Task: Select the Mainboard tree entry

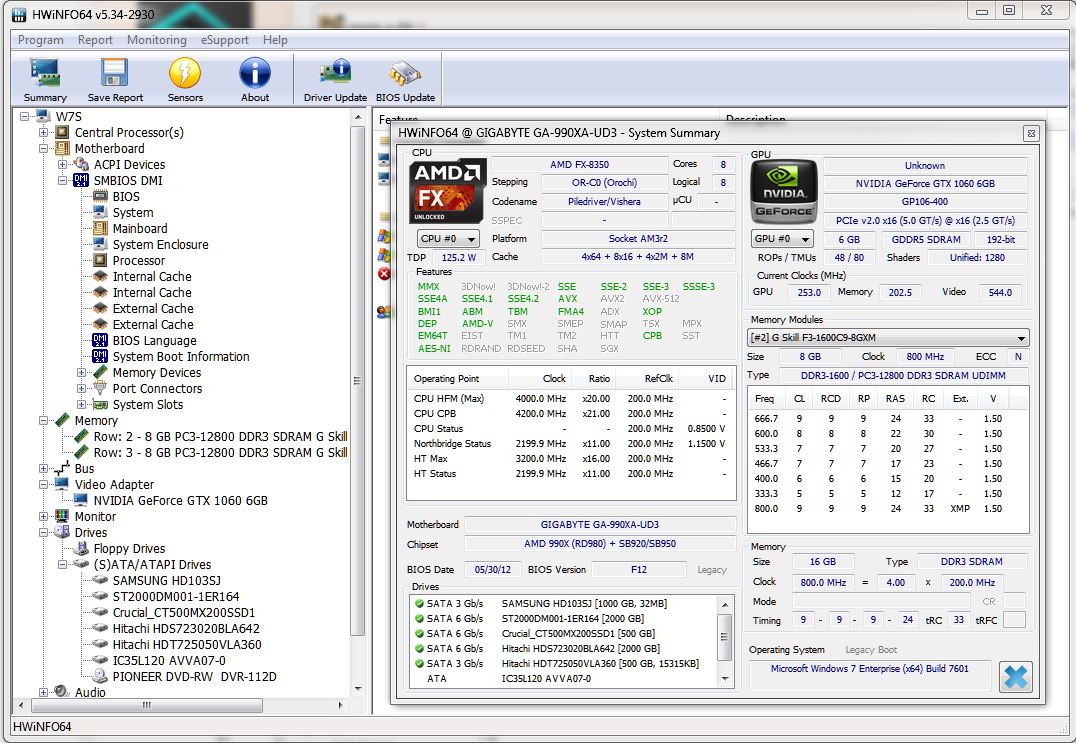Action: click(x=140, y=228)
